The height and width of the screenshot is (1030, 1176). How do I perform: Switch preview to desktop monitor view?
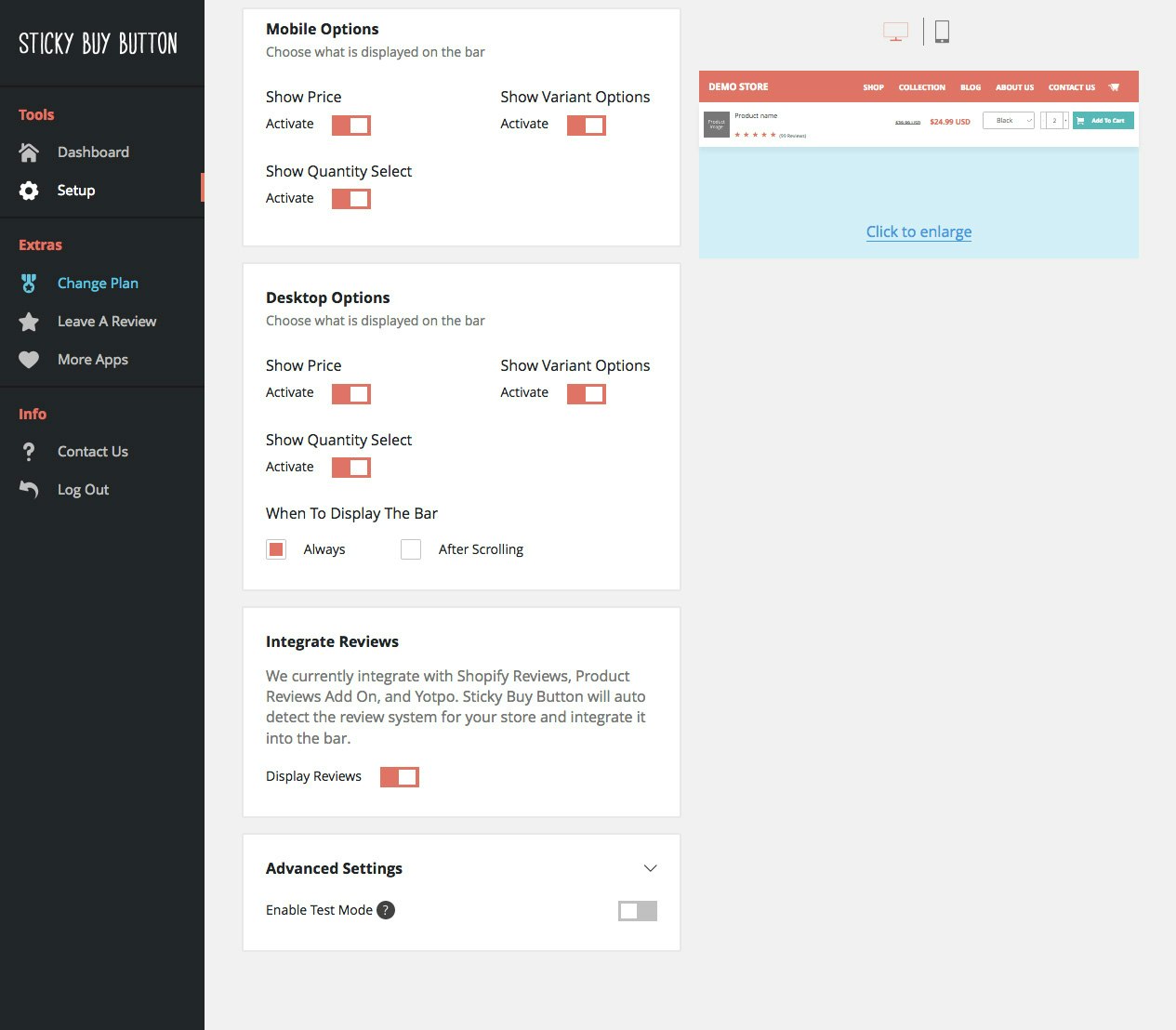894,30
